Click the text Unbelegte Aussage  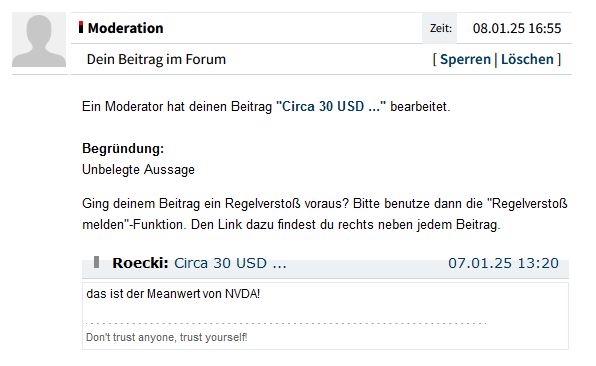[138, 170]
